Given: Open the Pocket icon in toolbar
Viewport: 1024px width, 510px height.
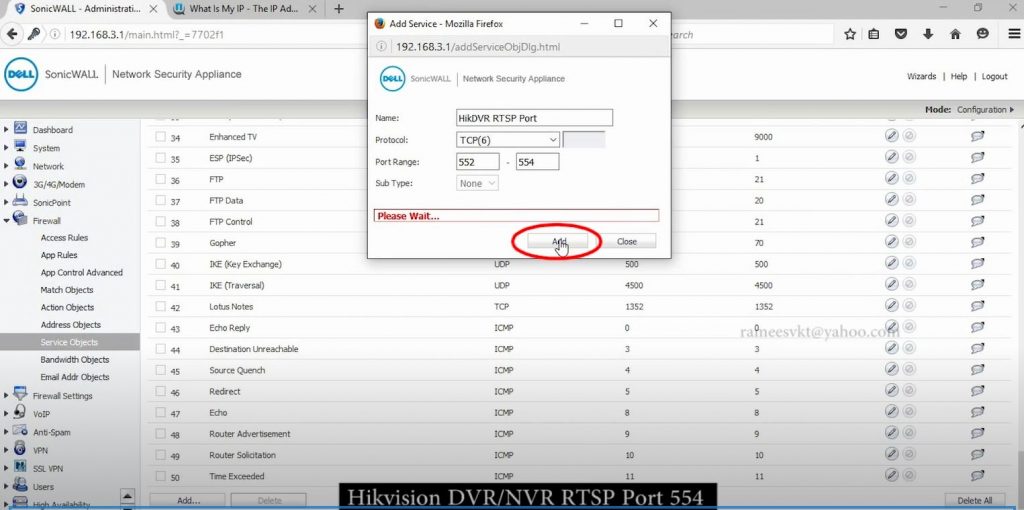Looking at the screenshot, I should (901, 35).
